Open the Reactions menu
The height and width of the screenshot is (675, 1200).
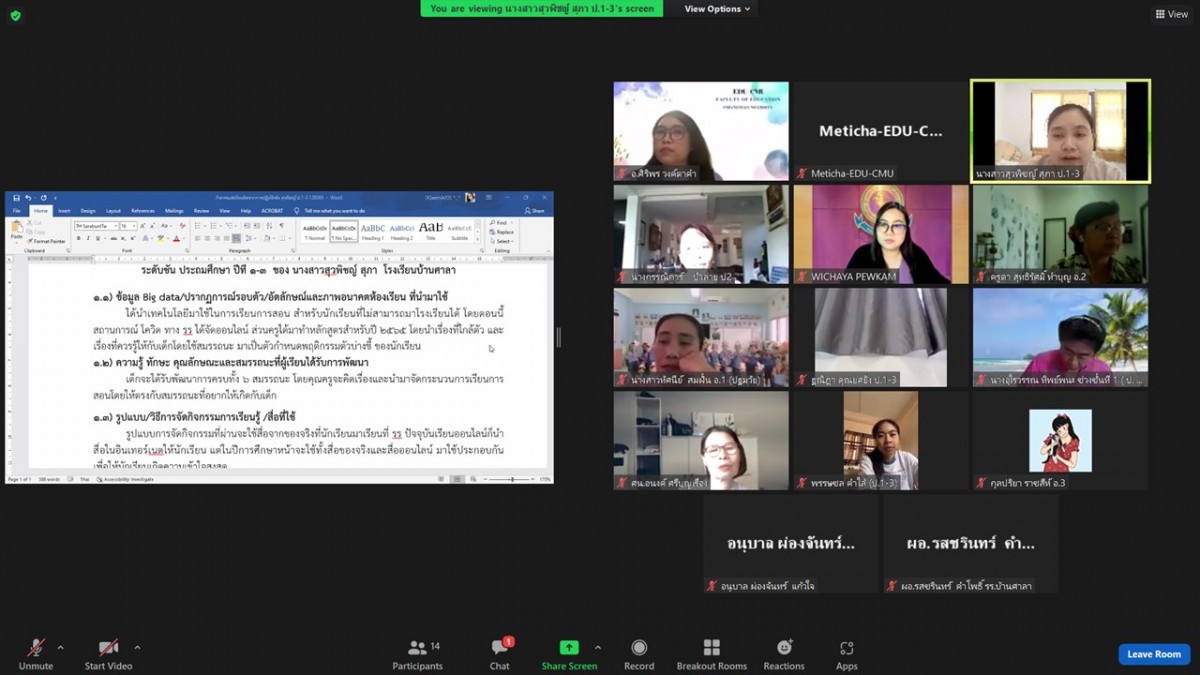[784, 654]
